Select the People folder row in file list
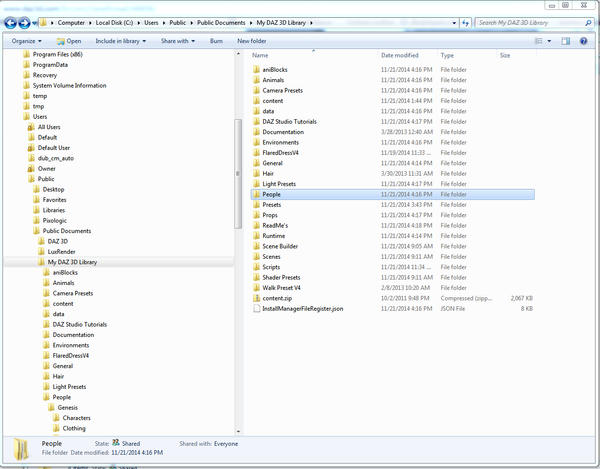Image resolution: width=600 pixels, height=469 pixels. click(393, 194)
